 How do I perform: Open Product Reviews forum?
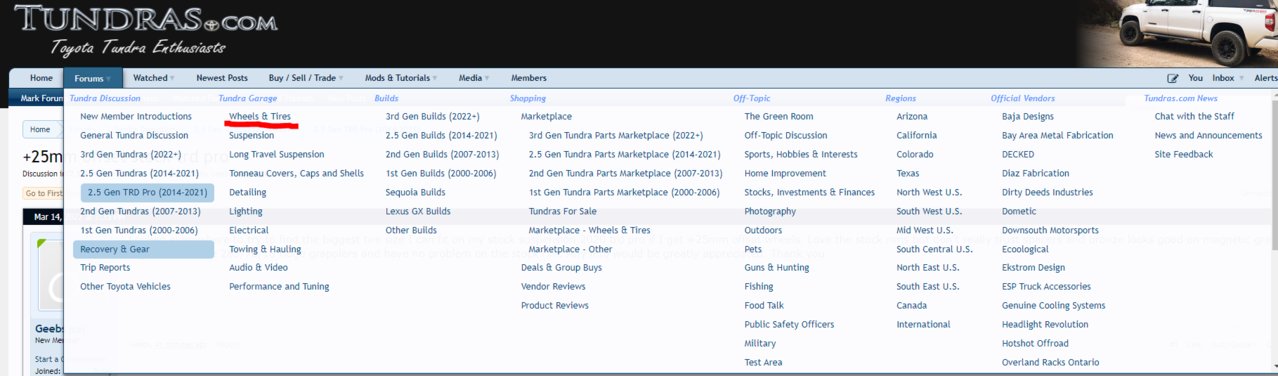pyautogui.click(x=554, y=305)
